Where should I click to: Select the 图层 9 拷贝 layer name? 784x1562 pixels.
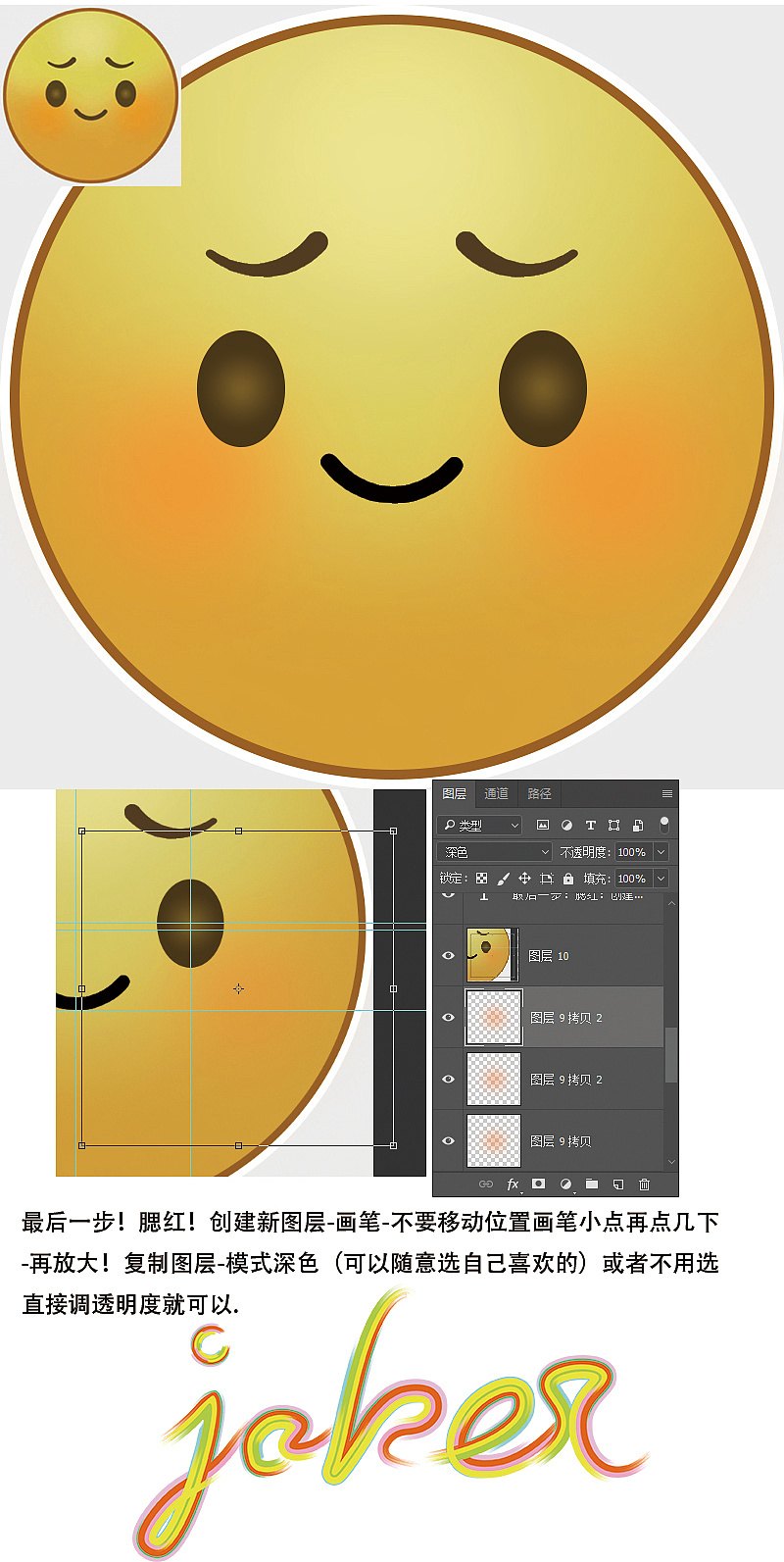pyautogui.click(x=561, y=1141)
